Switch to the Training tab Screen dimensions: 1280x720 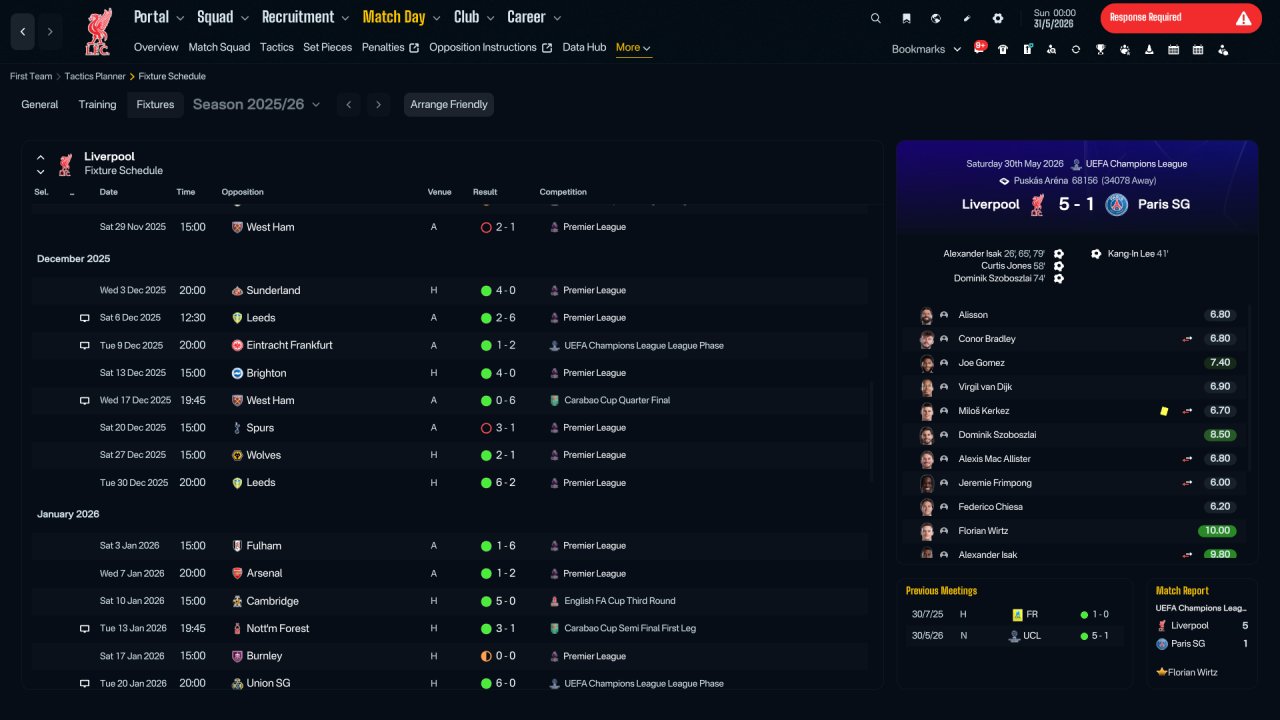[97, 105]
